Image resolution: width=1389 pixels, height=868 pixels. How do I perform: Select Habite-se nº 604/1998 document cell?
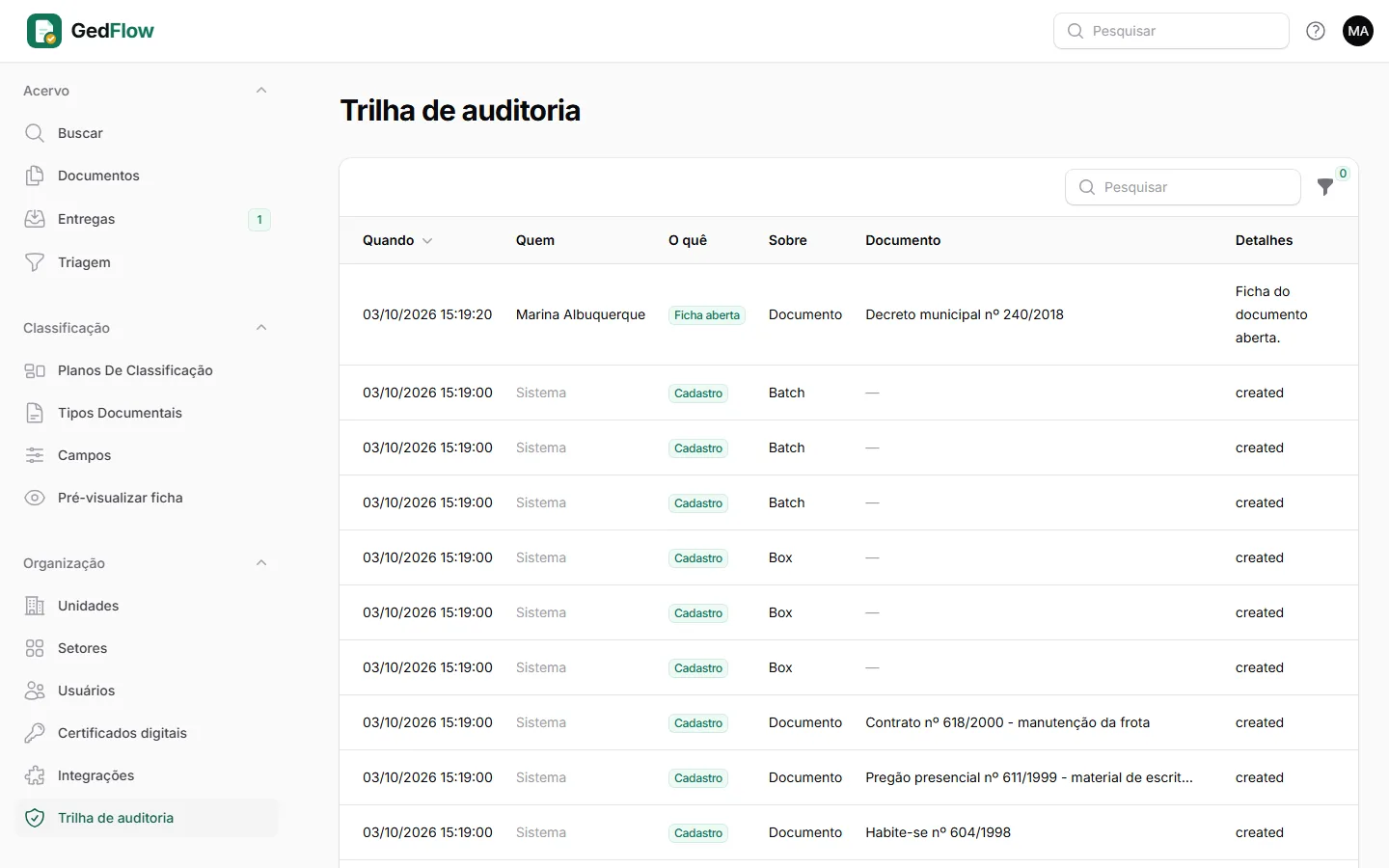pos(939,832)
